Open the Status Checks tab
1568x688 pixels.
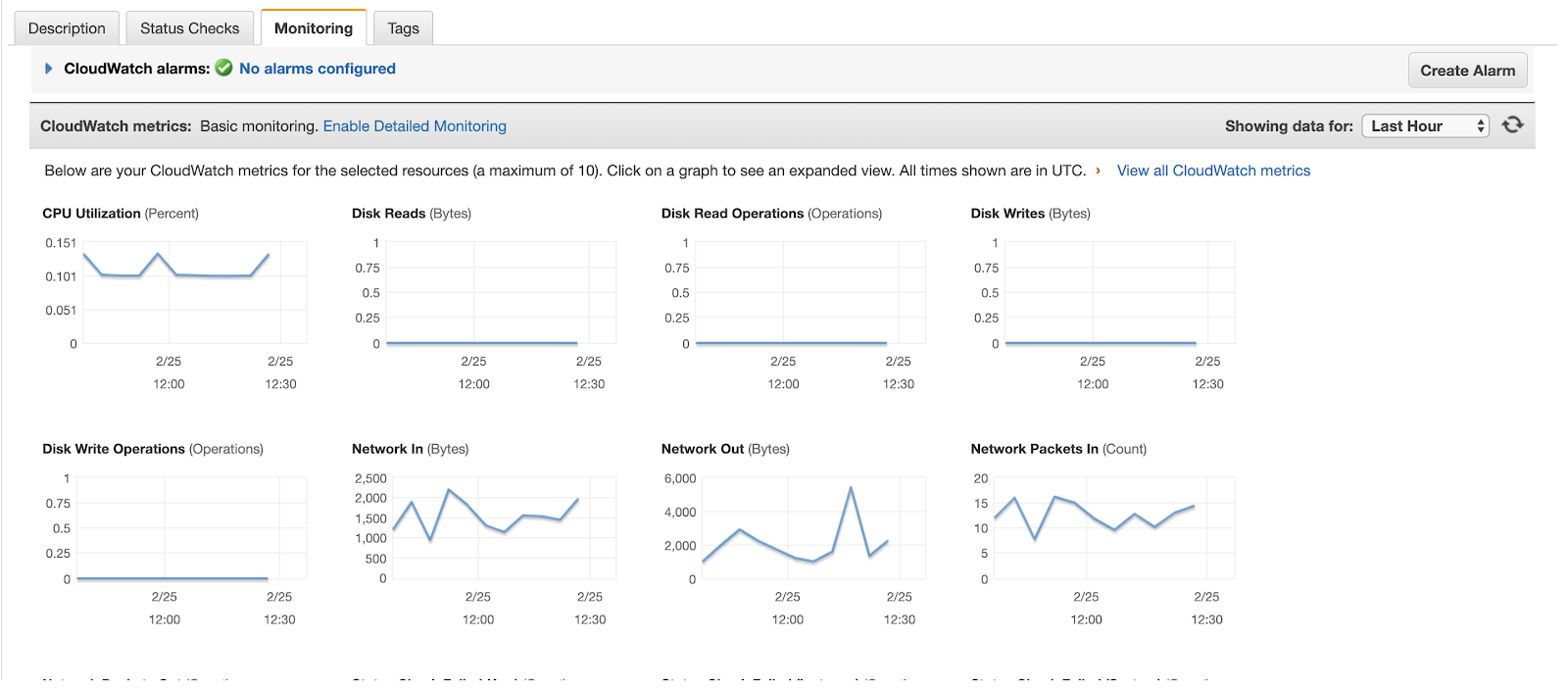[x=189, y=28]
